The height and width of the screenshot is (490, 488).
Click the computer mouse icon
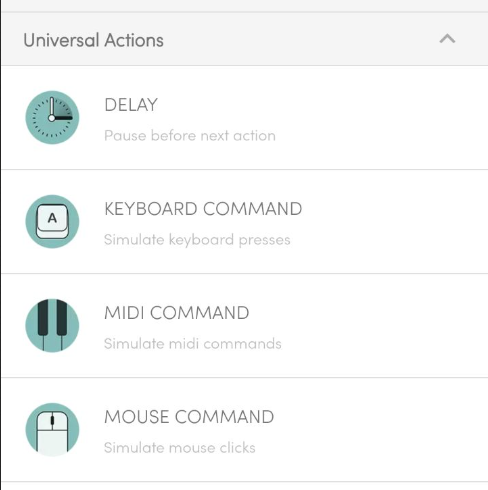pos(52,430)
